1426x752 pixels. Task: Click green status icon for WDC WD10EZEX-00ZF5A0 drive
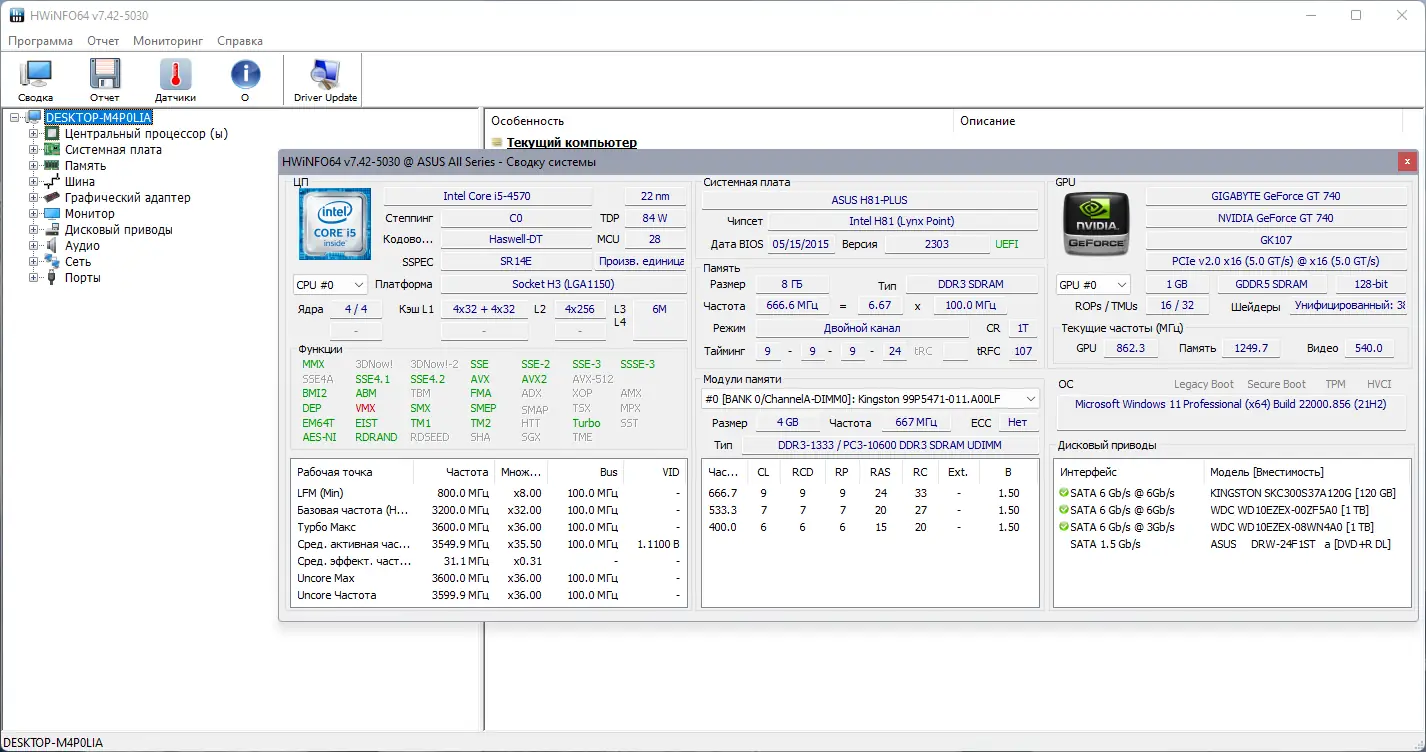(x=1063, y=510)
